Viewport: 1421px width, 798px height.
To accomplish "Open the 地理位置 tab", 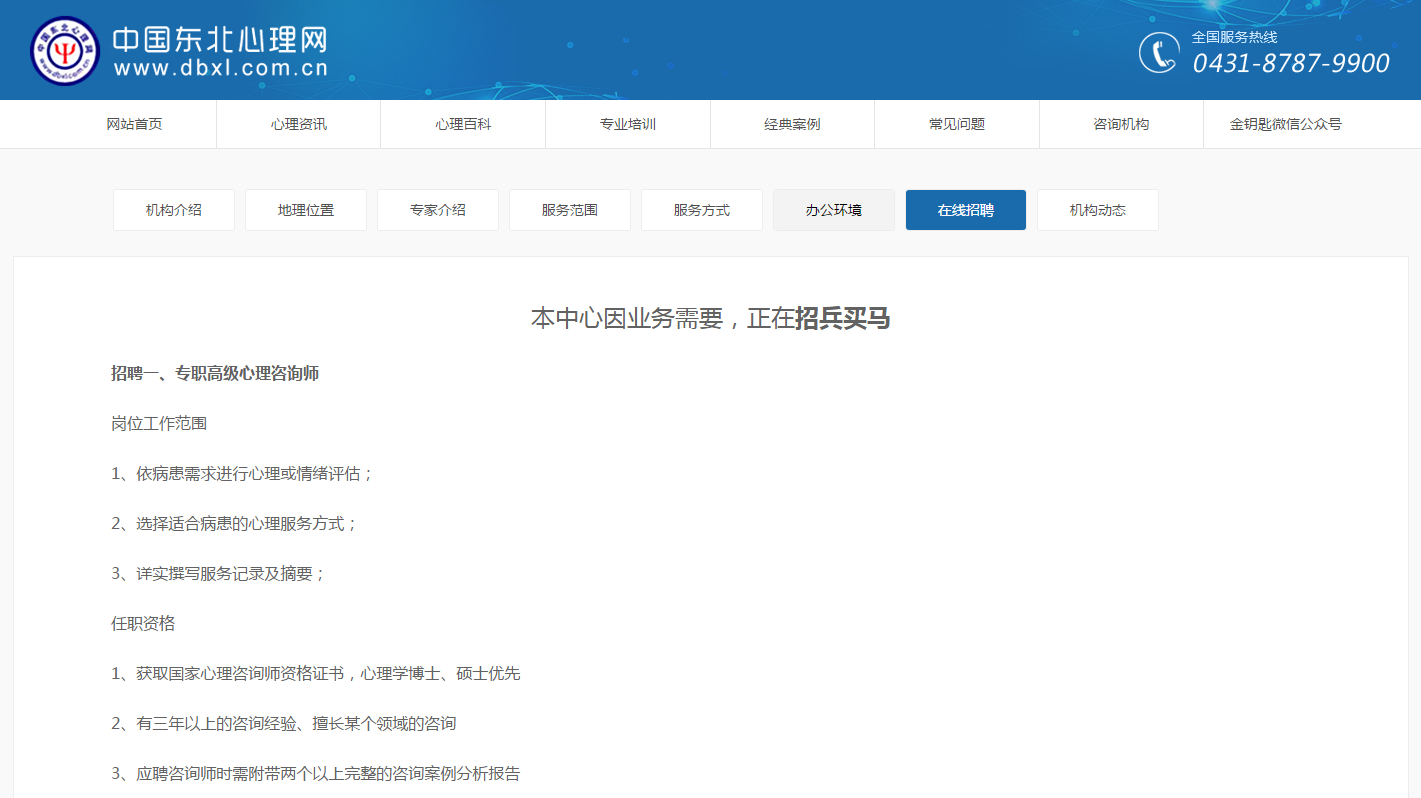I will pos(306,210).
